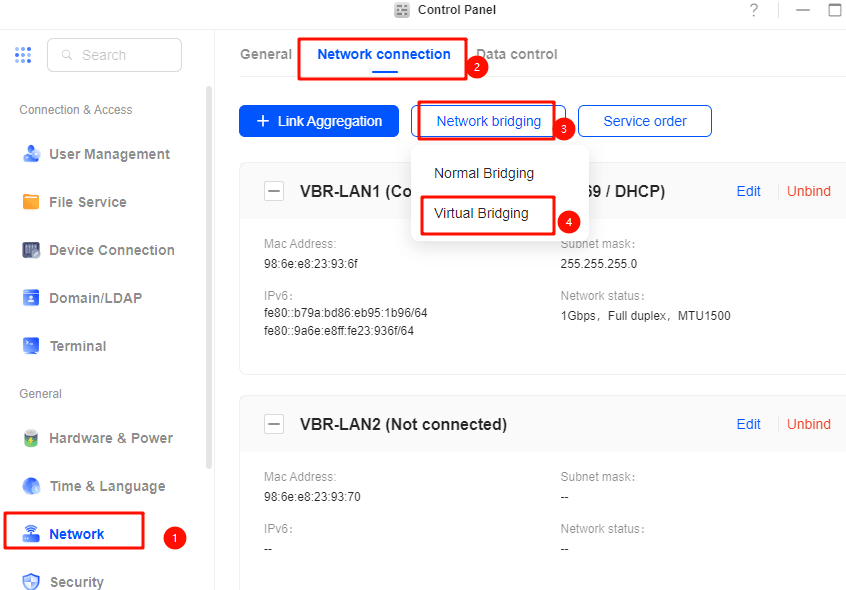Click the Connection & Access section label

(x=76, y=109)
